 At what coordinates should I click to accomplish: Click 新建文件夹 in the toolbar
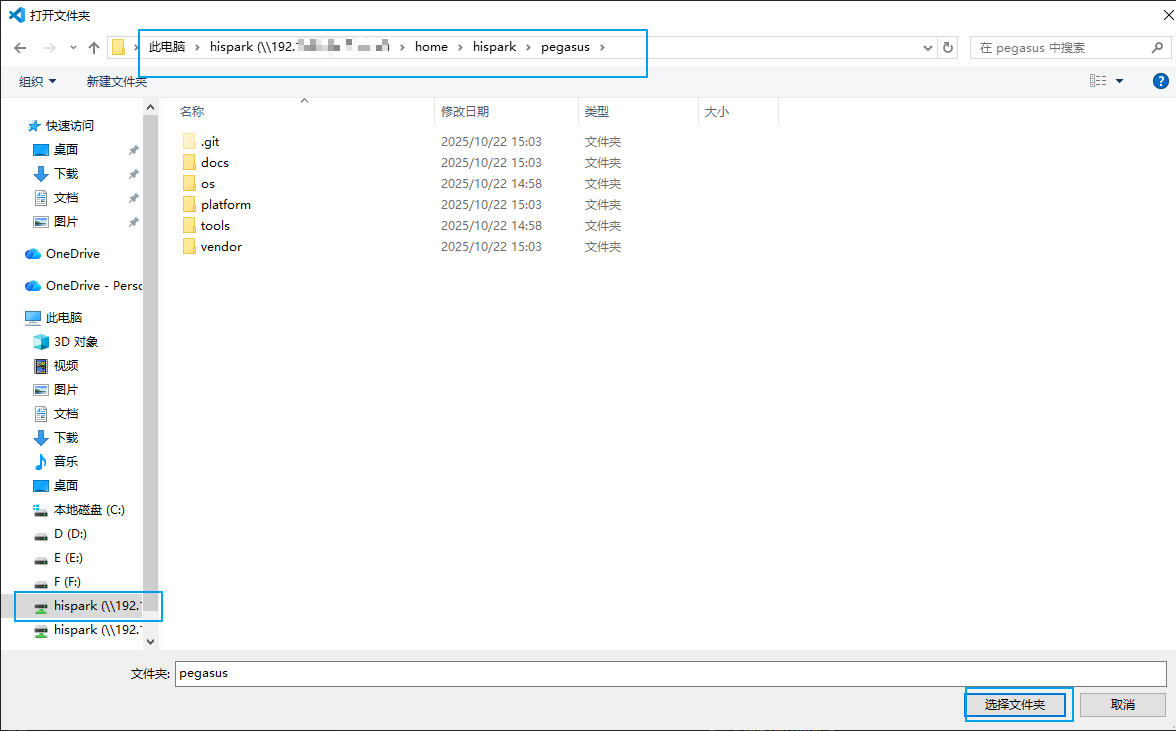(117, 81)
